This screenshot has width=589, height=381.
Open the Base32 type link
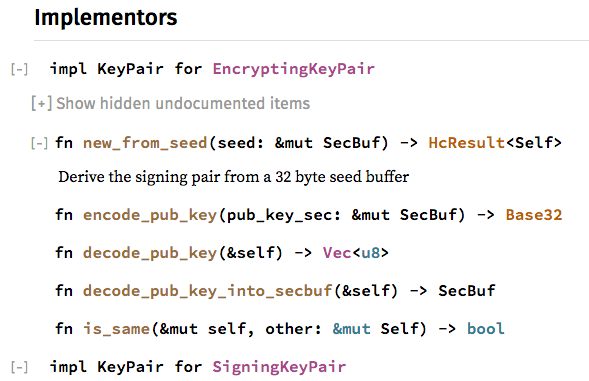tap(534, 215)
